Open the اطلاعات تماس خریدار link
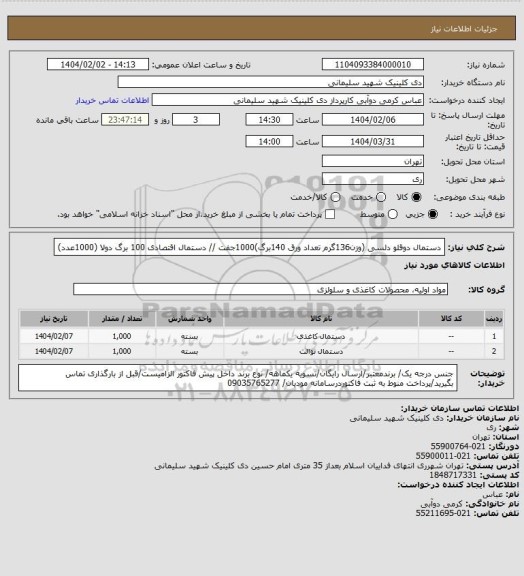The image size is (524, 576). [112, 101]
